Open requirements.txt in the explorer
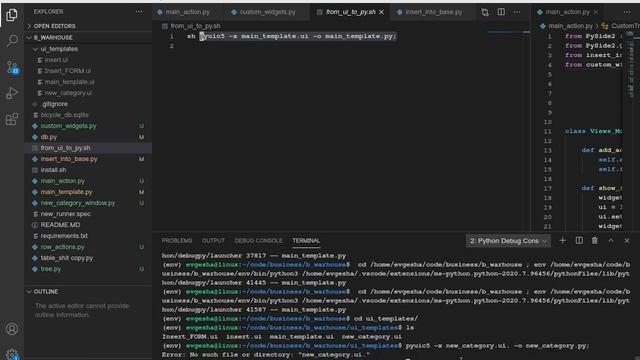640x360 pixels. tap(88, 236)
